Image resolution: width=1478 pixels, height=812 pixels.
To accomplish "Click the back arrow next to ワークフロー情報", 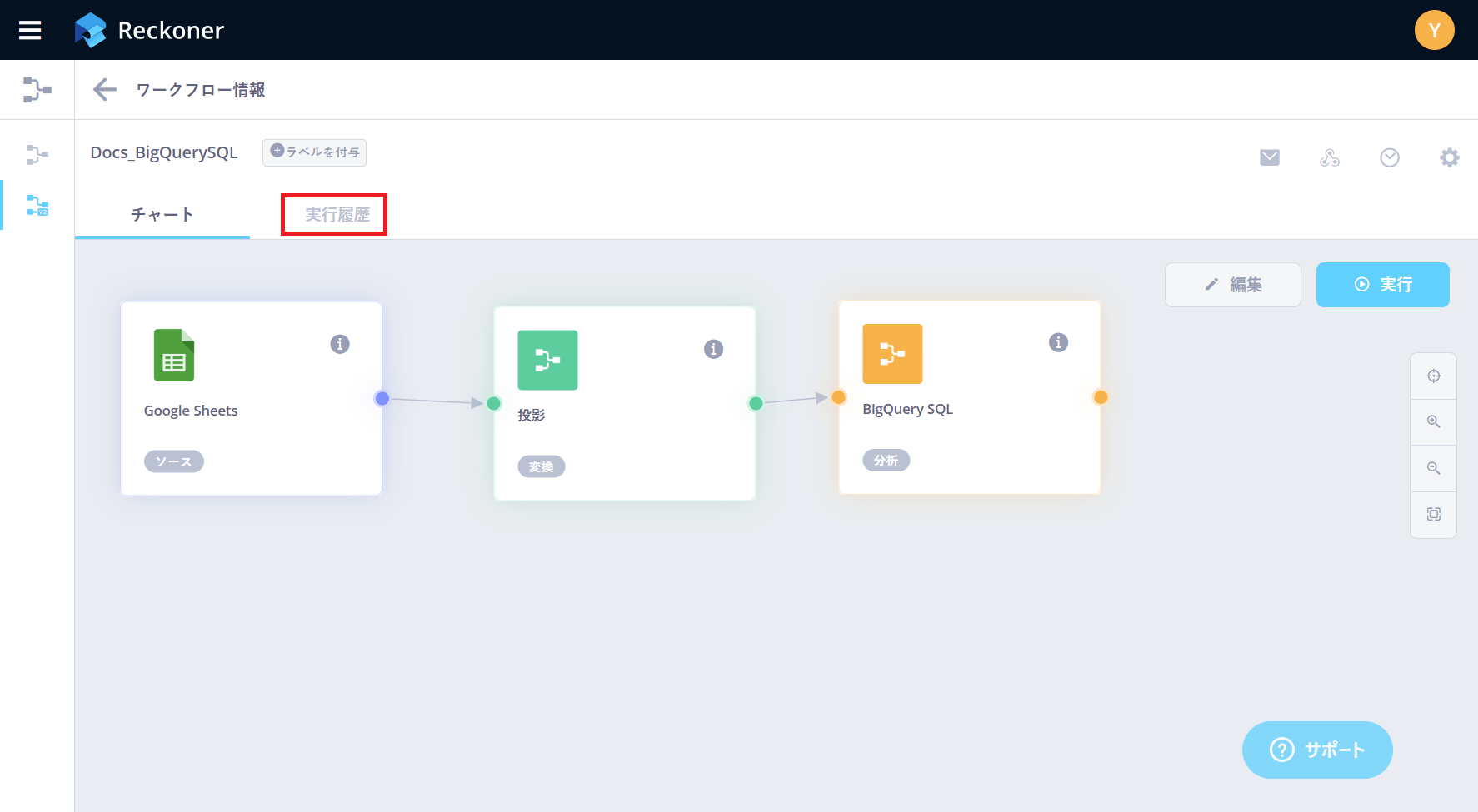I will pyautogui.click(x=105, y=90).
